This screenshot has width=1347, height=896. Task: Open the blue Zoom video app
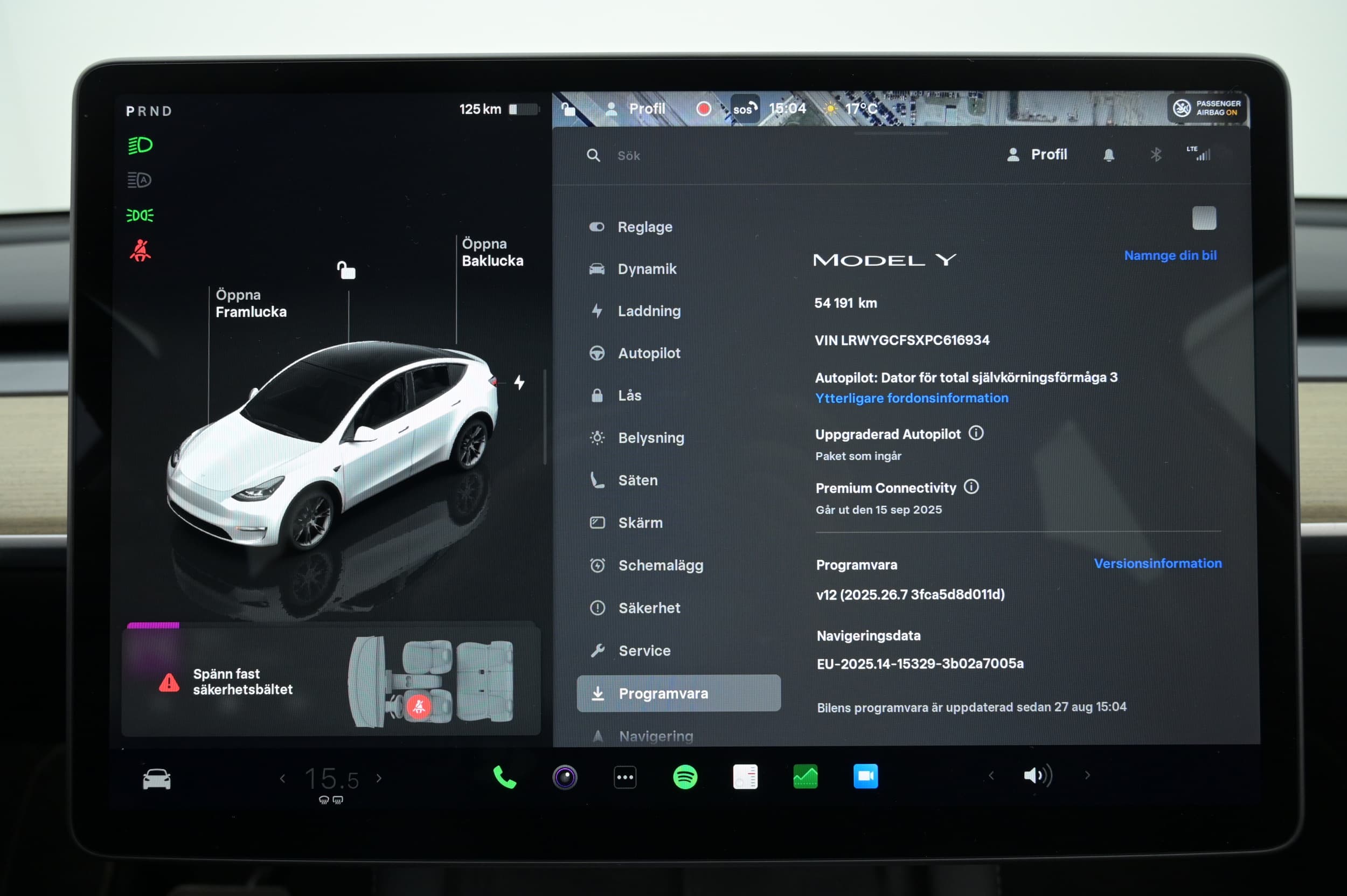865,776
